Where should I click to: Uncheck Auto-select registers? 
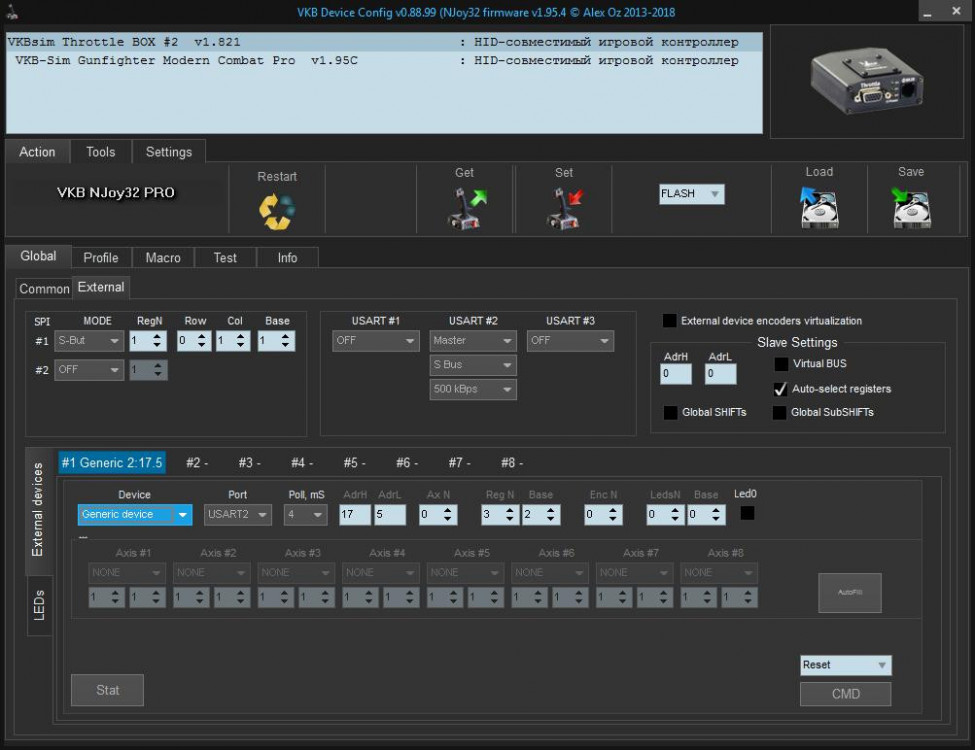tap(780, 389)
